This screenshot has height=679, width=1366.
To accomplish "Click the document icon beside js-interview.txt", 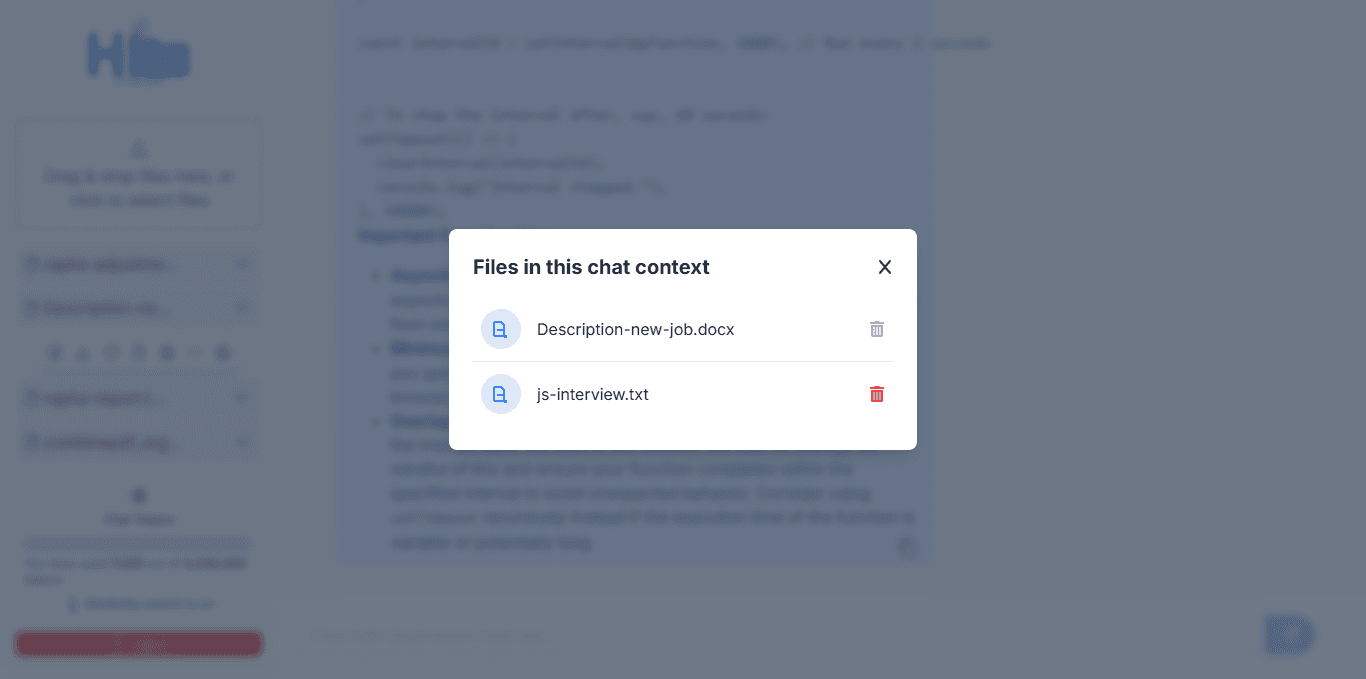I will click(501, 394).
